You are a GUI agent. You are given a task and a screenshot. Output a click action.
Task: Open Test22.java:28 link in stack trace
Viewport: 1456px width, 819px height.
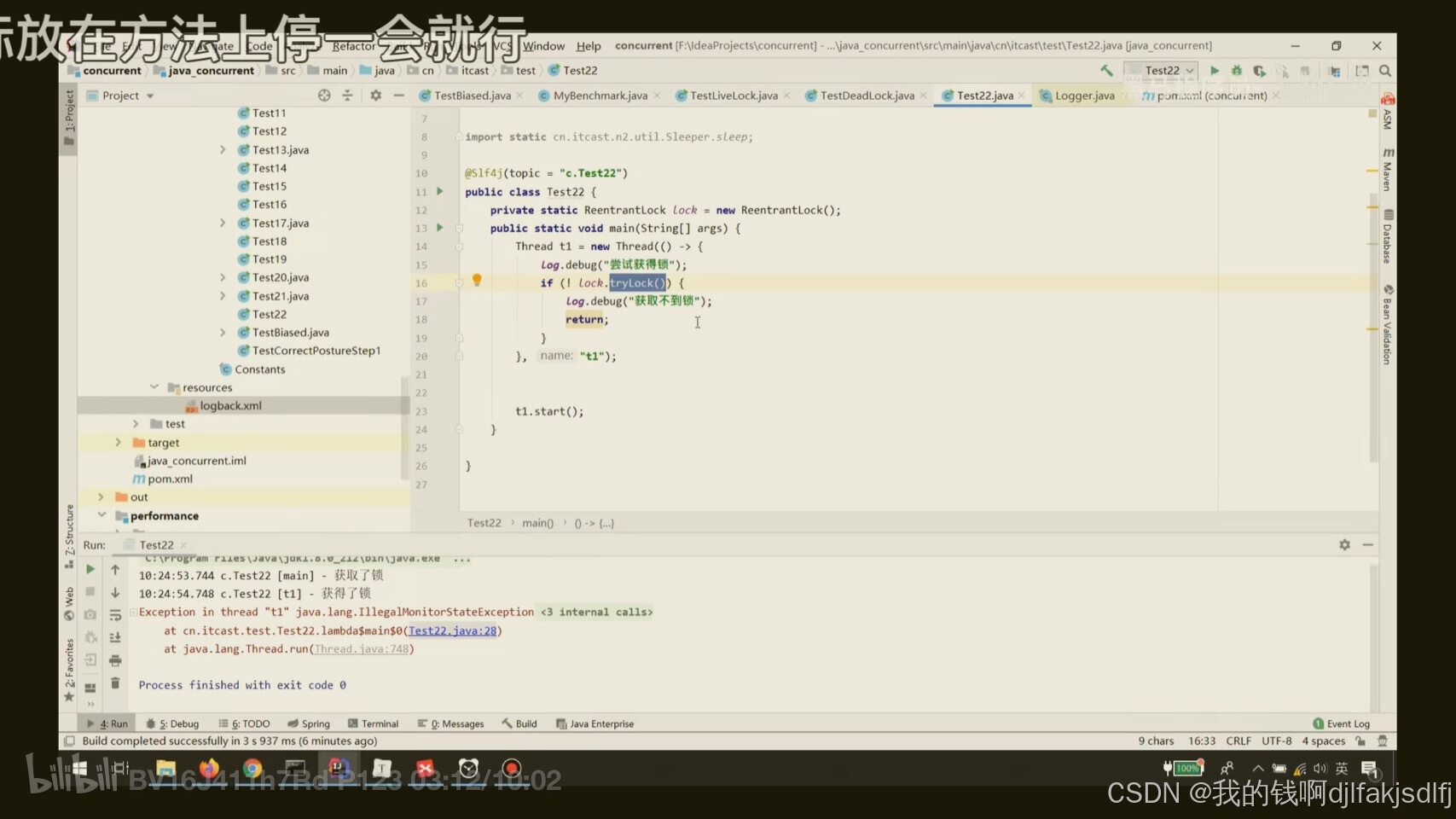452,630
